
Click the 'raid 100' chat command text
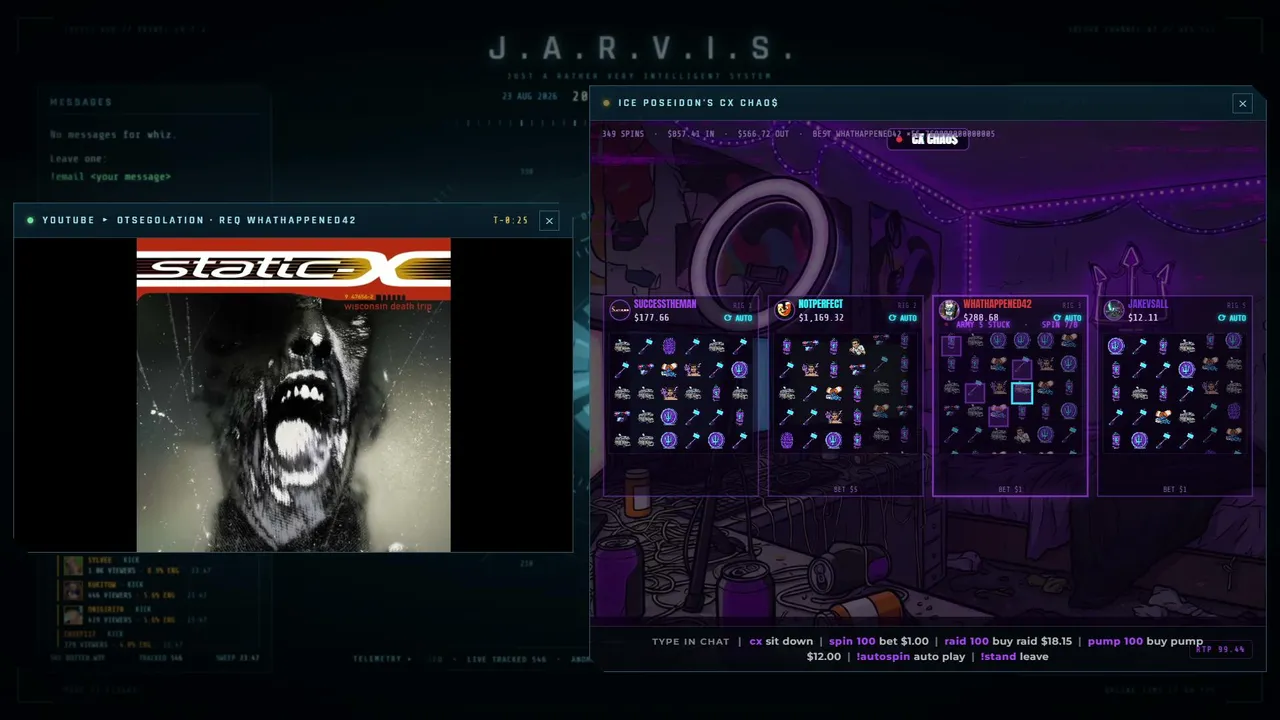tap(966, 641)
